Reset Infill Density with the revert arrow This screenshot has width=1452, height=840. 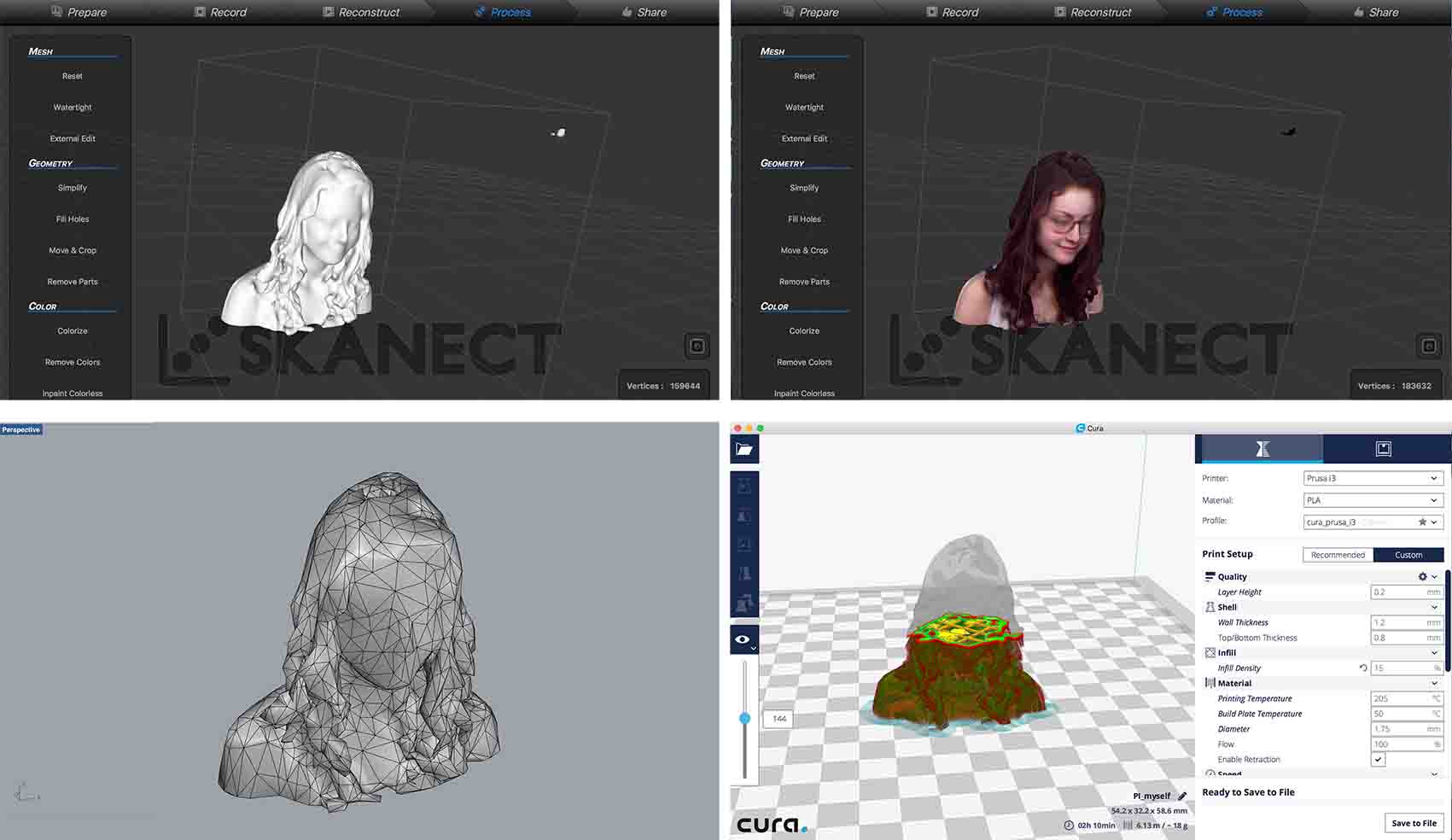click(x=1363, y=668)
